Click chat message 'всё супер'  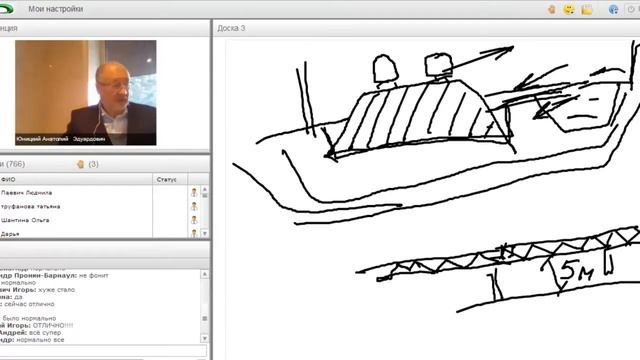(45, 333)
